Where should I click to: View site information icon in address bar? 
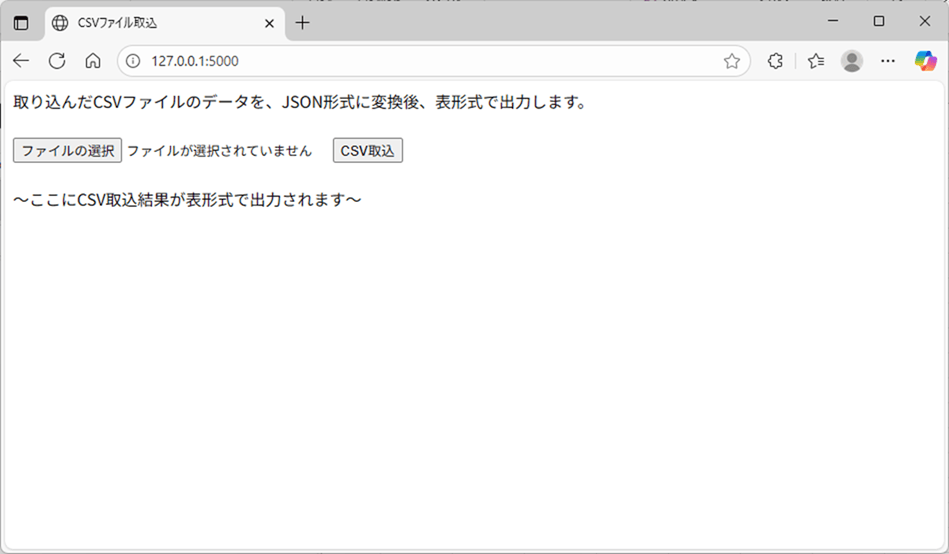tap(134, 61)
